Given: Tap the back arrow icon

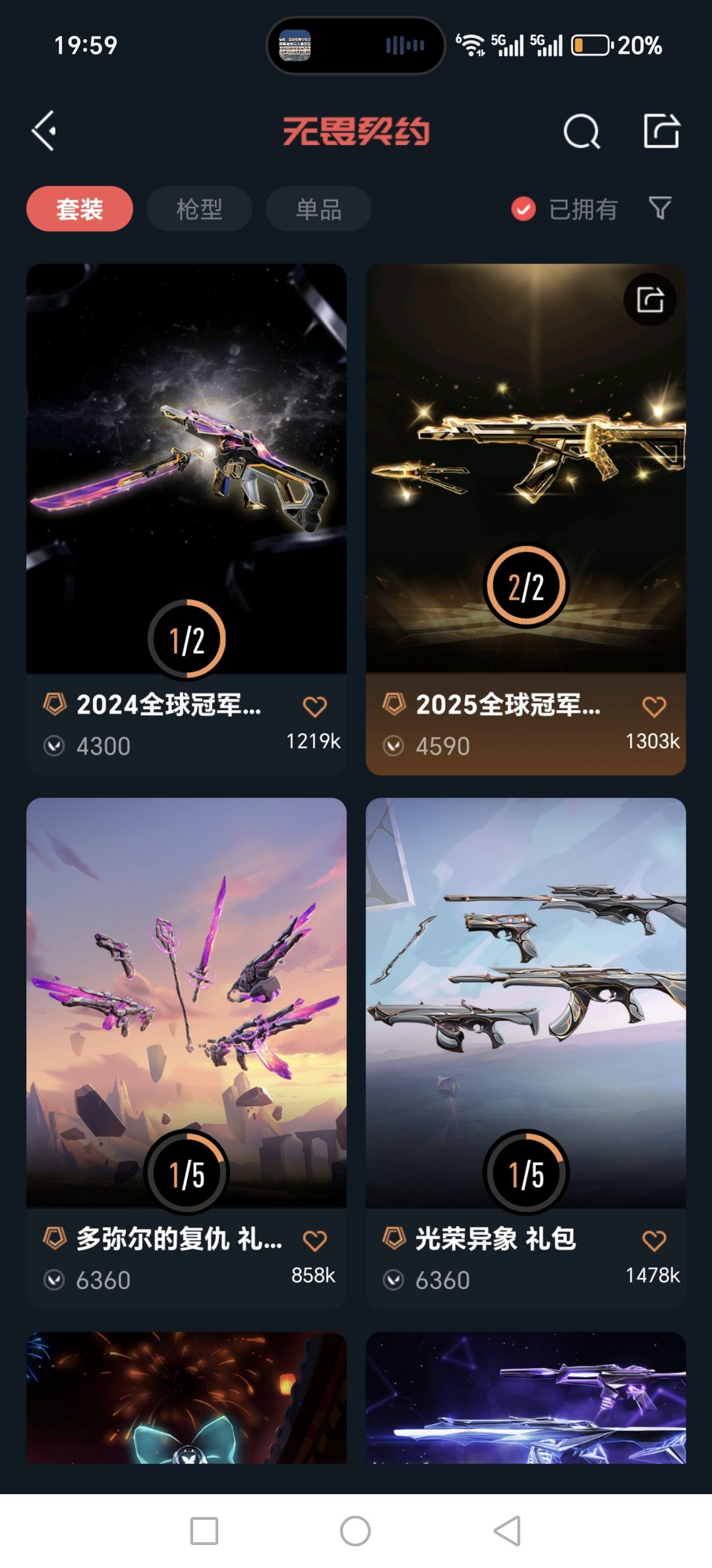Looking at the screenshot, I should point(44,131).
